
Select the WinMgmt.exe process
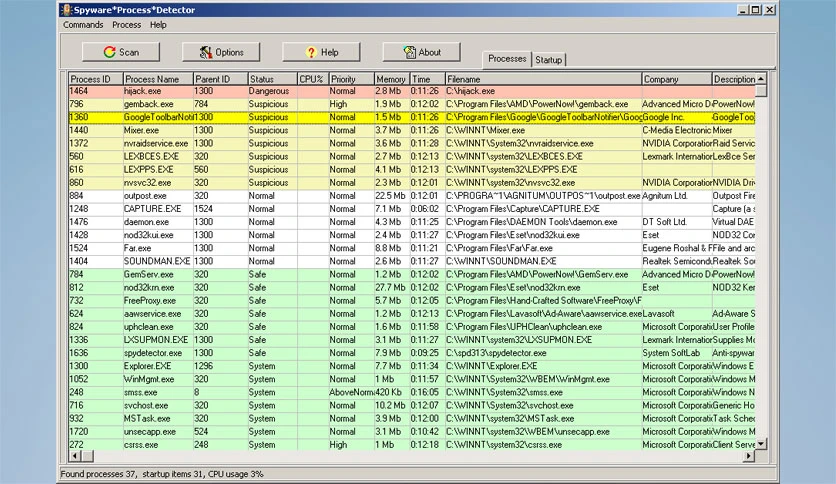[149, 379]
